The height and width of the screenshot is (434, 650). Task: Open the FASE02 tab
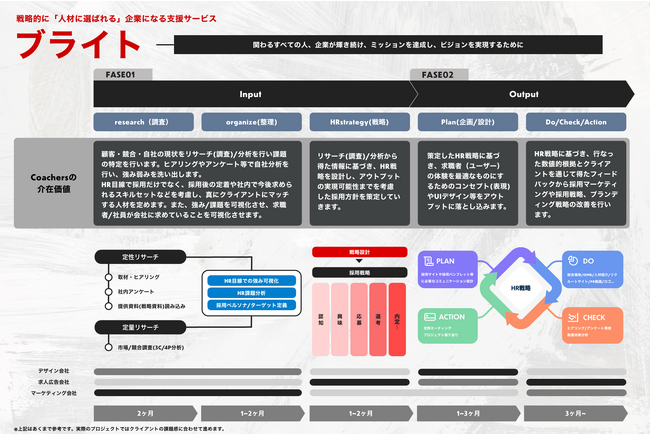click(x=439, y=75)
